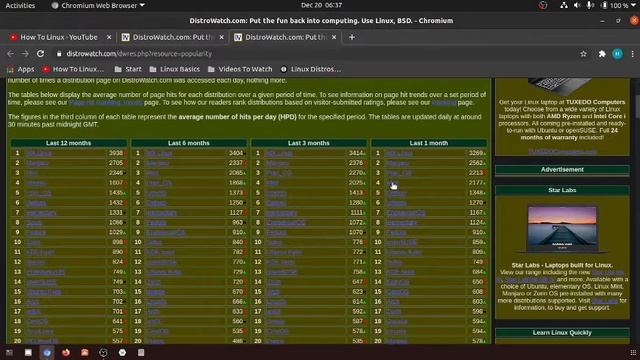The width and height of the screenshot is (640, 360).
Task: Switch to How To Linux - YouTube tab
Action: [59, 37]
